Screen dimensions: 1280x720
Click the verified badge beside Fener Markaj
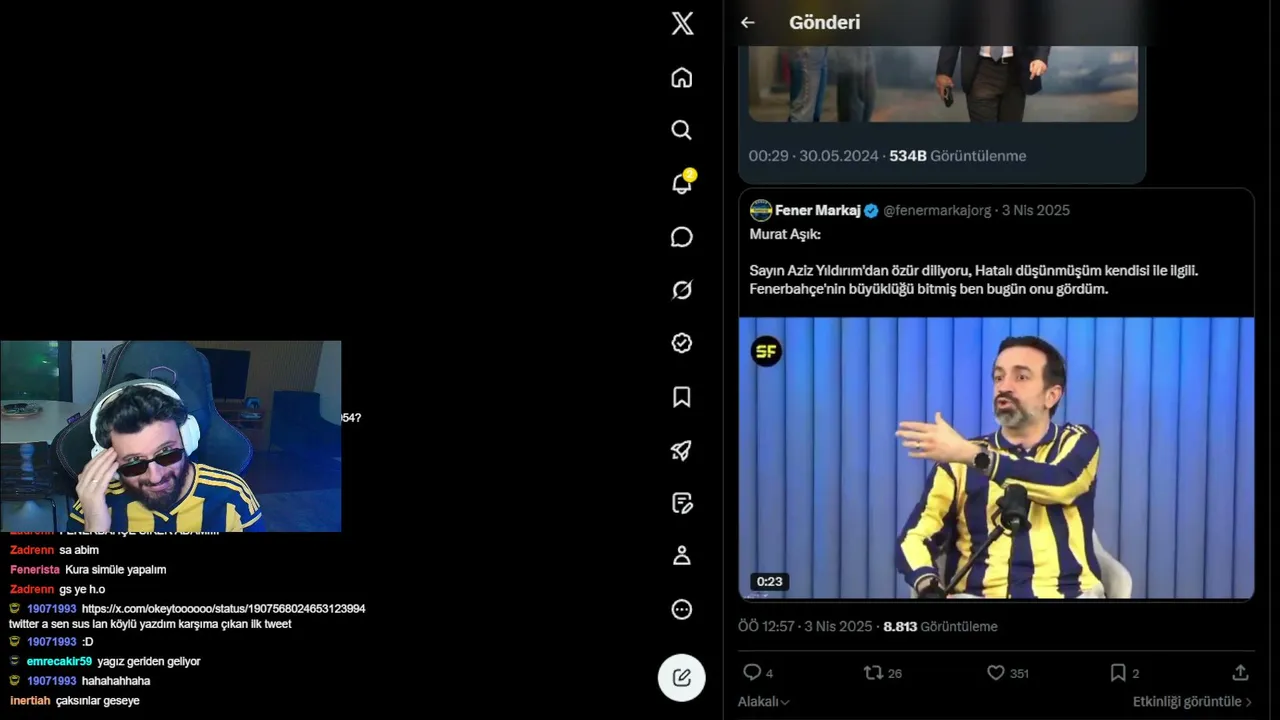tap(871, 210)
